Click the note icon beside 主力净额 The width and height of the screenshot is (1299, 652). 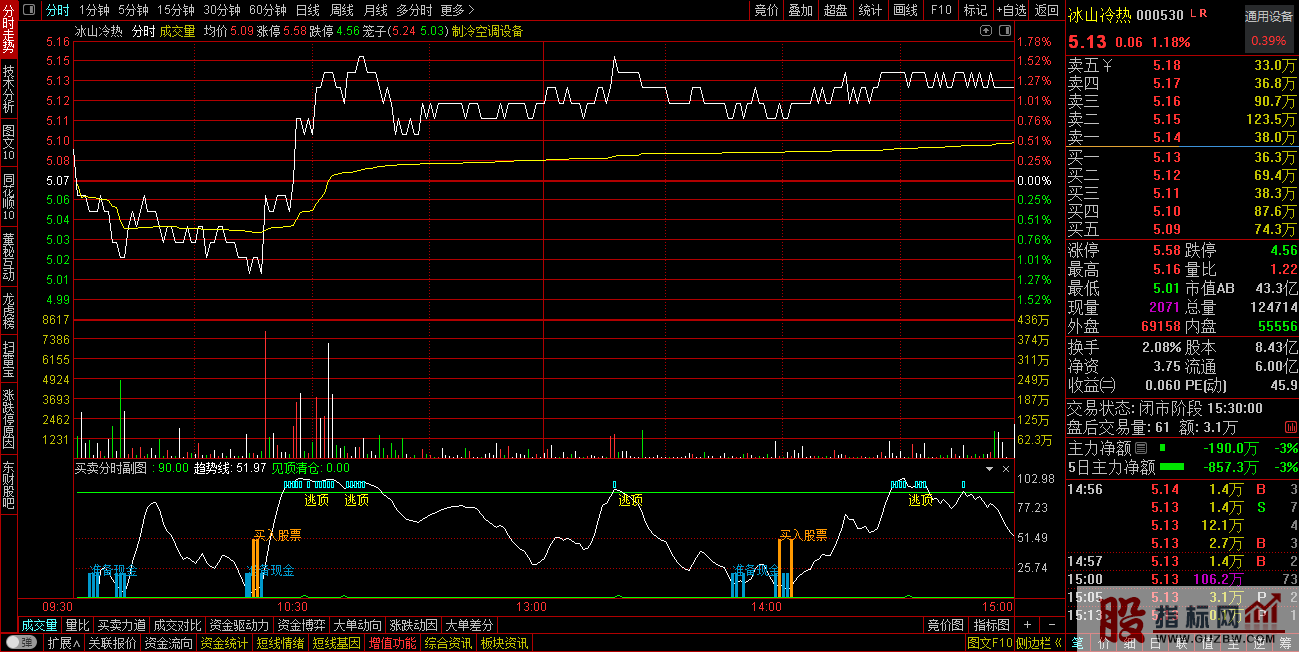[x=1141, y=449]
